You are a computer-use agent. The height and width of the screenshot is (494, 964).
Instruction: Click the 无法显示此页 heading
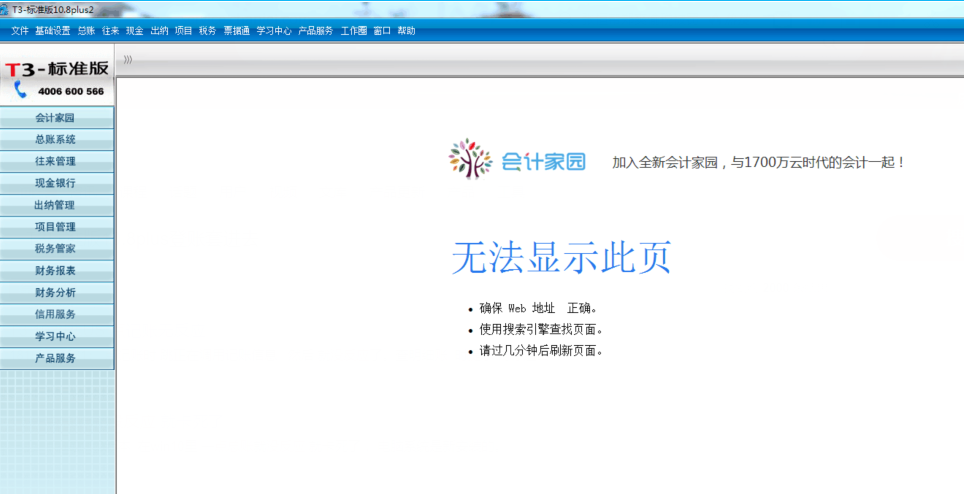point(561,257)
